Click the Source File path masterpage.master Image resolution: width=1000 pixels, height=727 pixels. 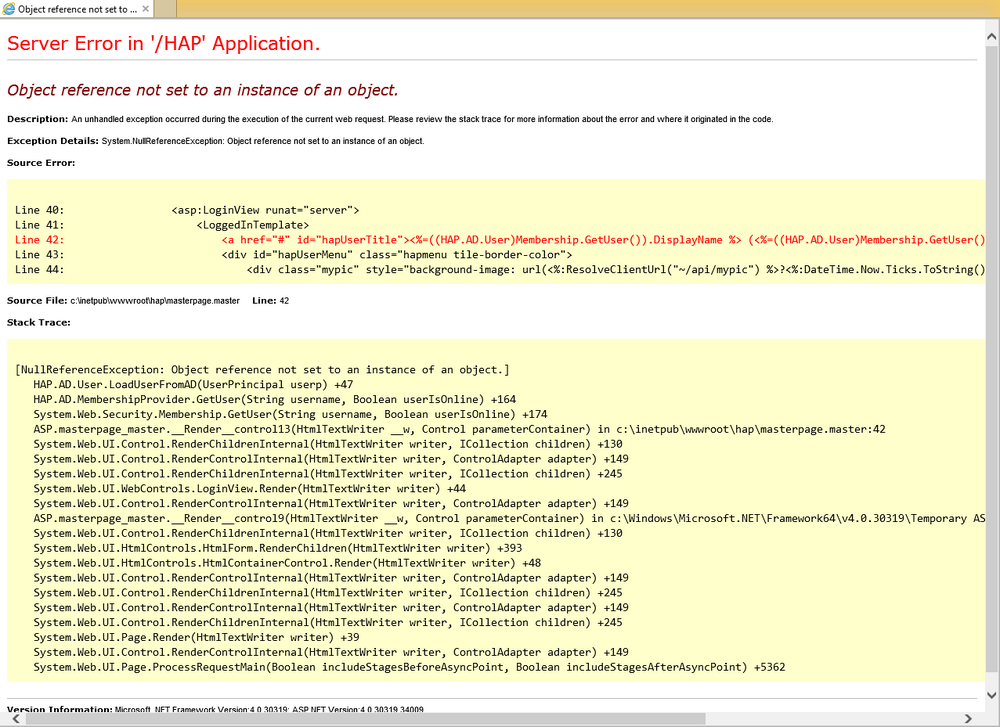(x=155, y=300)
